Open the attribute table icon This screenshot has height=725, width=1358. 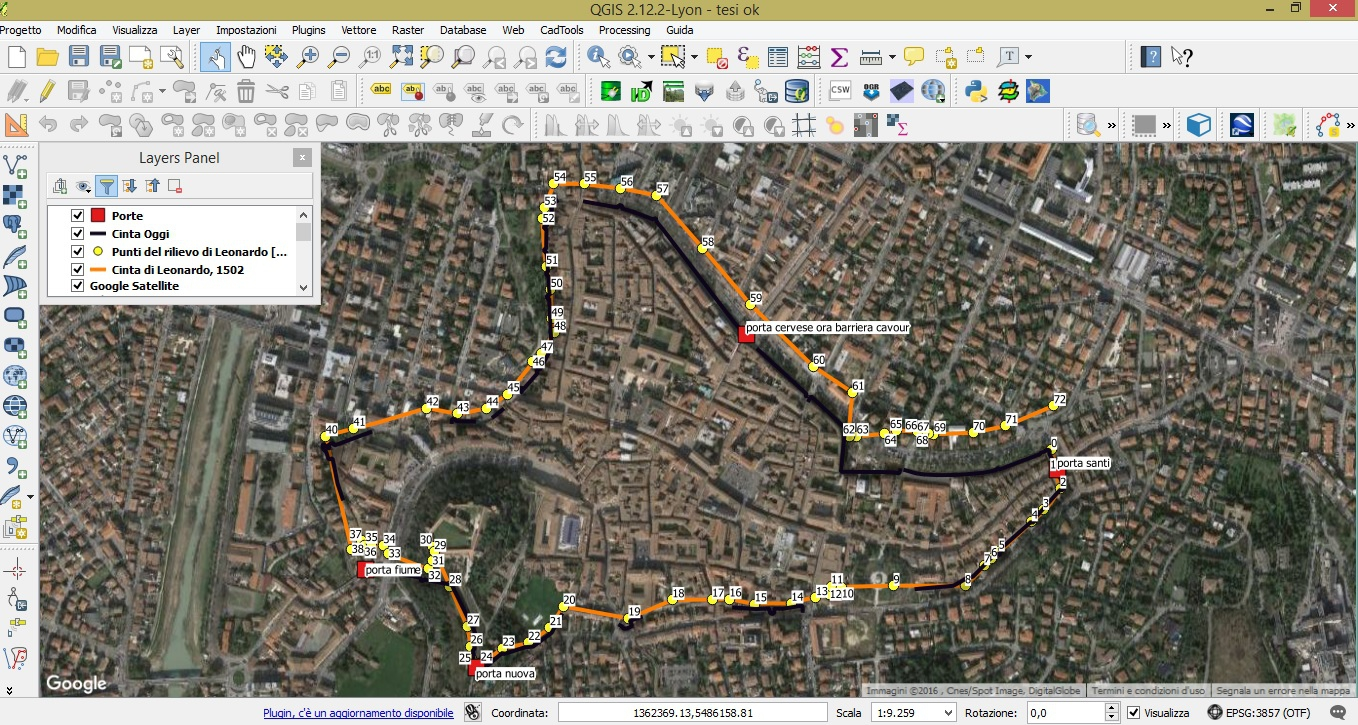(x=778, y=57)
